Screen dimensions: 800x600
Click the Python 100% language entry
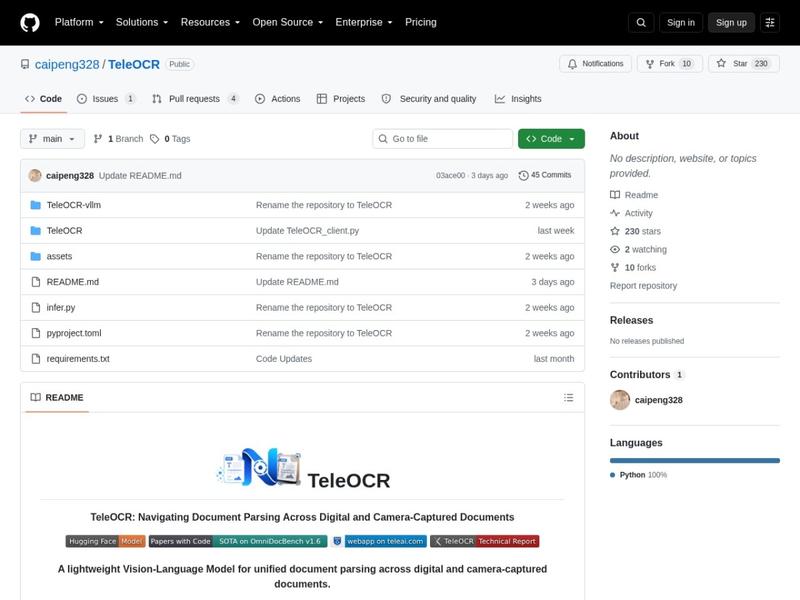point(638,475)
